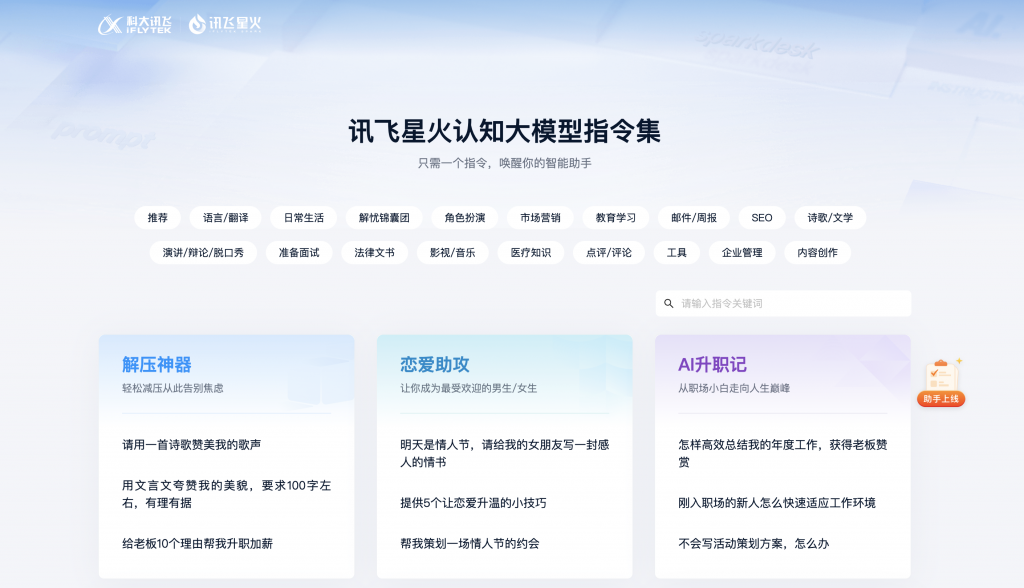Choose the 医疗知识 category
Screen dimensions: 1024x588
coord(531,252)
